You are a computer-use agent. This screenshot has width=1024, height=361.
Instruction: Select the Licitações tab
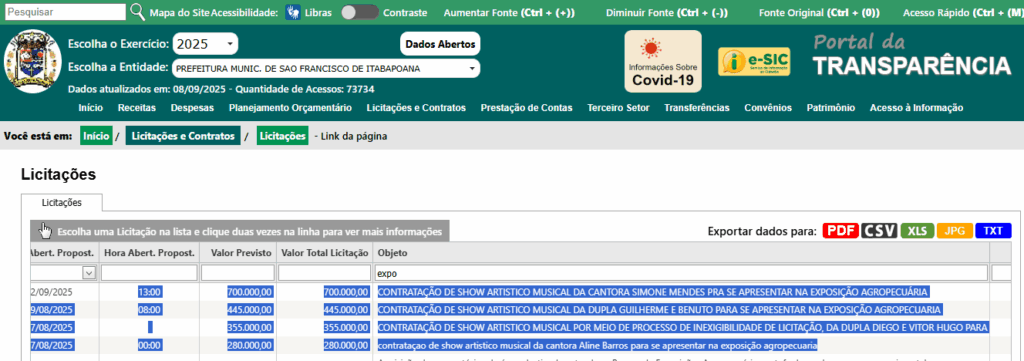click(x=61, y=202)
